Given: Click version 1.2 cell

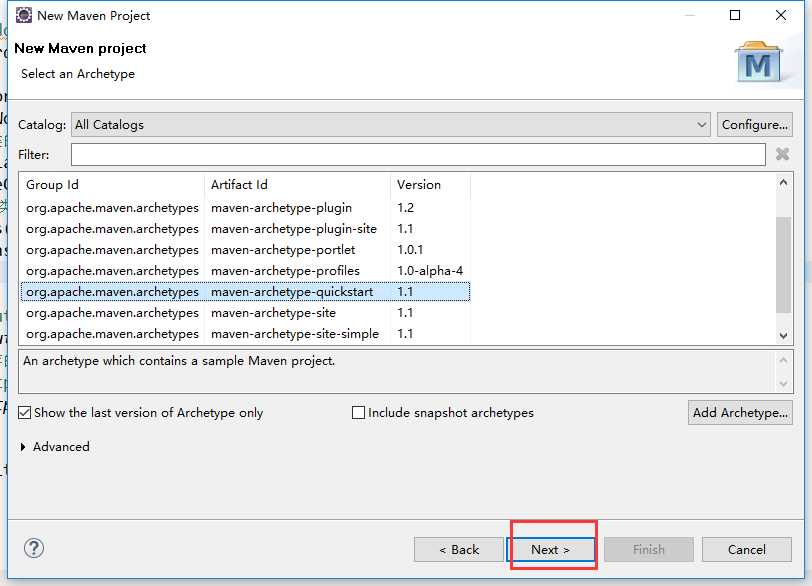Looking at the screenshot, I should (x=405, y=208).
